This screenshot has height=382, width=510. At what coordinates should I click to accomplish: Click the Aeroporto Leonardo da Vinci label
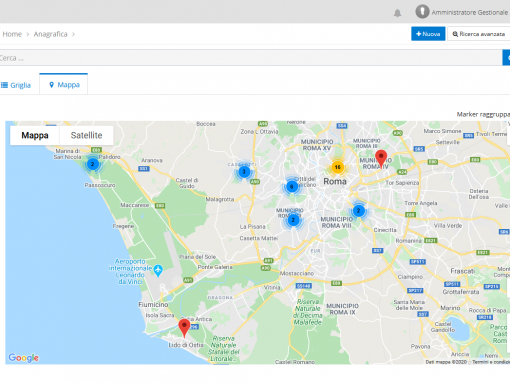pos(131,271)
